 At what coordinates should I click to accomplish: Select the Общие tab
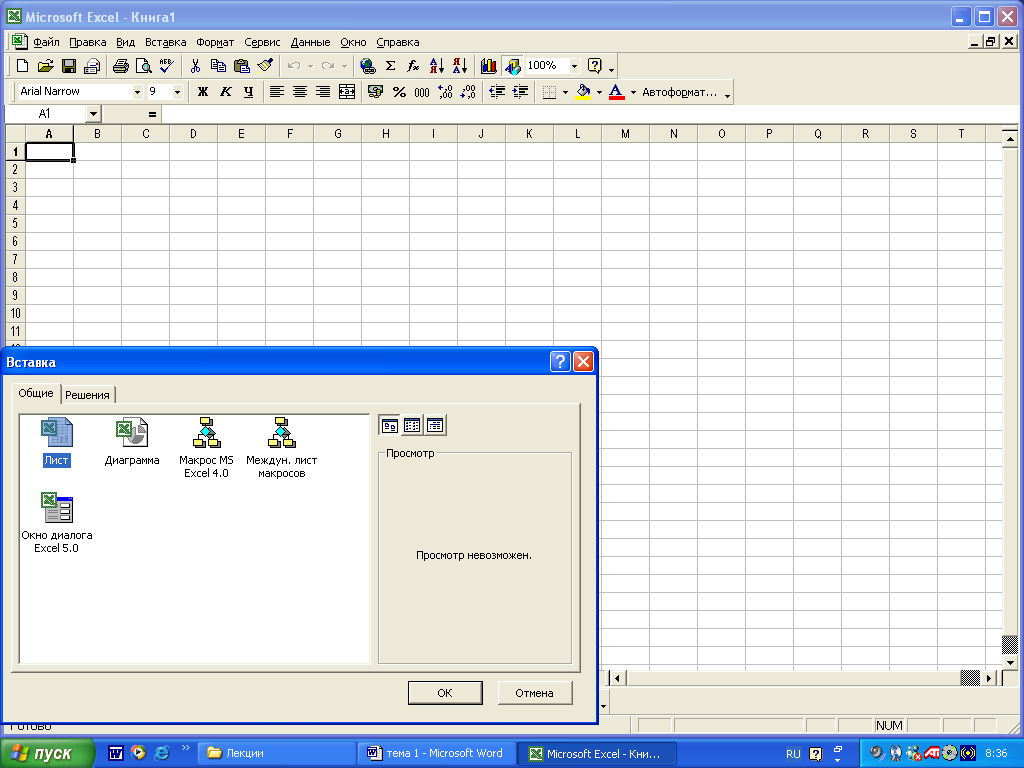click(36, 393)
